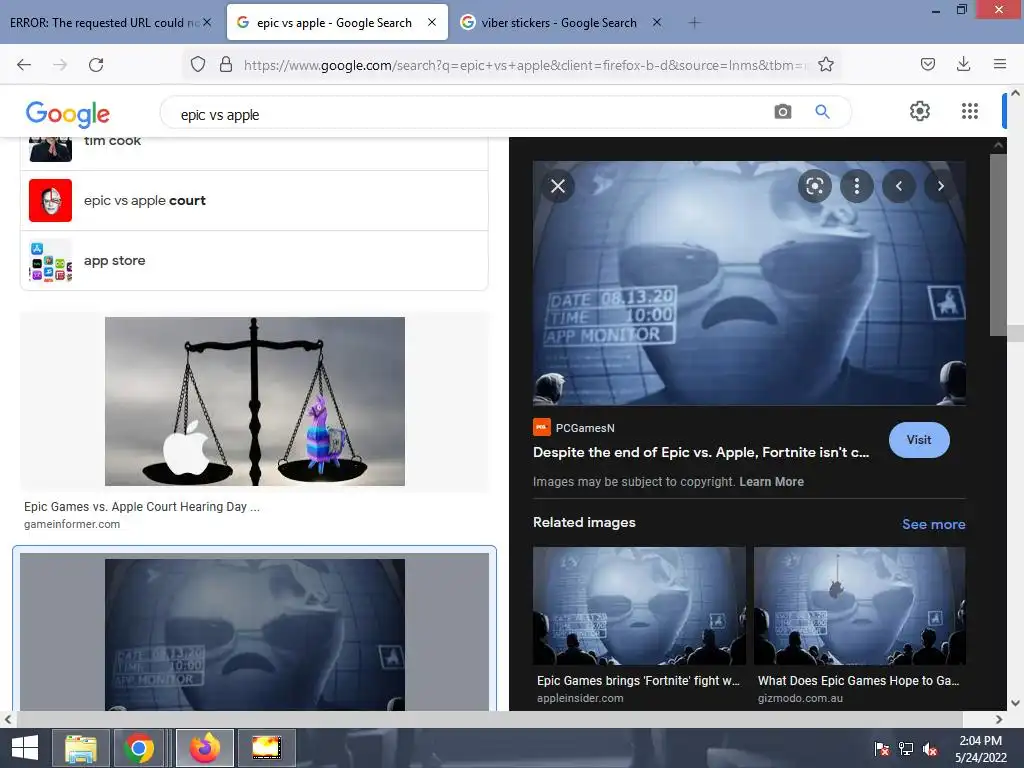Switch to the ERROR requested URL tab
This screenshot has height=768, width=1024.
(x=104, y=23)
